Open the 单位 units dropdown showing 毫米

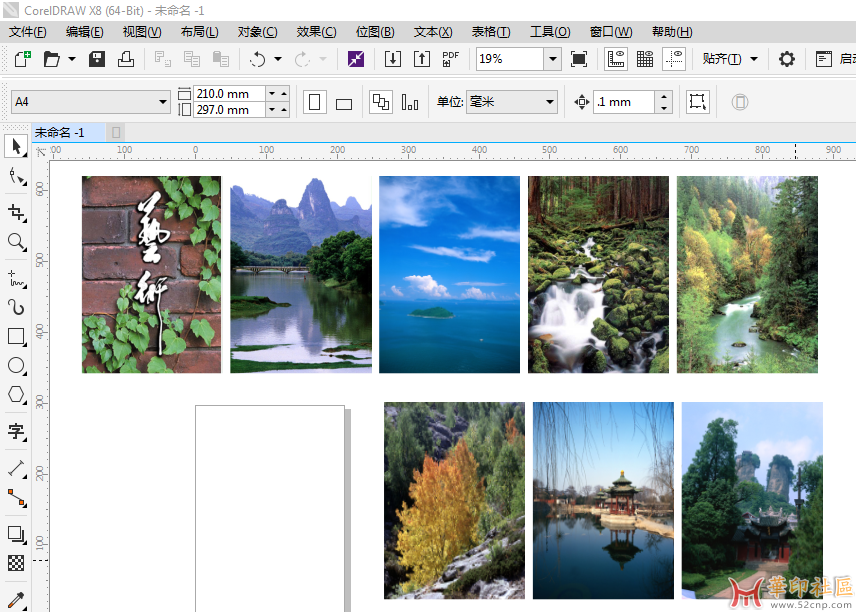tap(512, 102)
